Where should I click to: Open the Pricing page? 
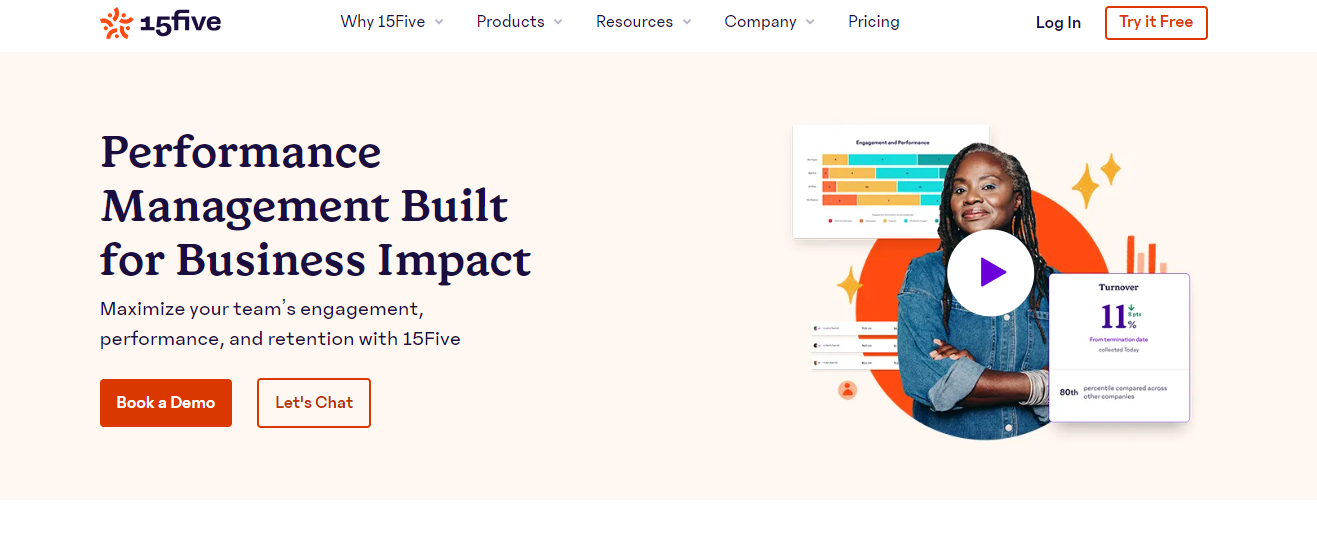873,22
